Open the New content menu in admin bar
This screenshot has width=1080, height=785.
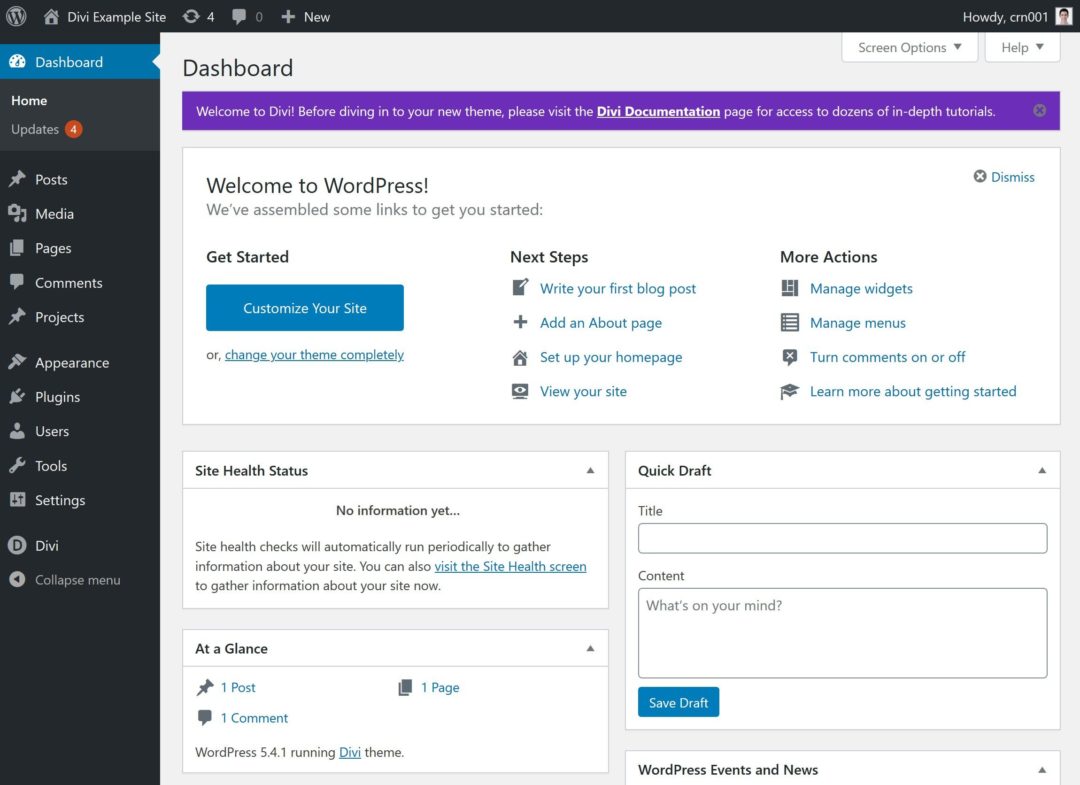(306, 17)
